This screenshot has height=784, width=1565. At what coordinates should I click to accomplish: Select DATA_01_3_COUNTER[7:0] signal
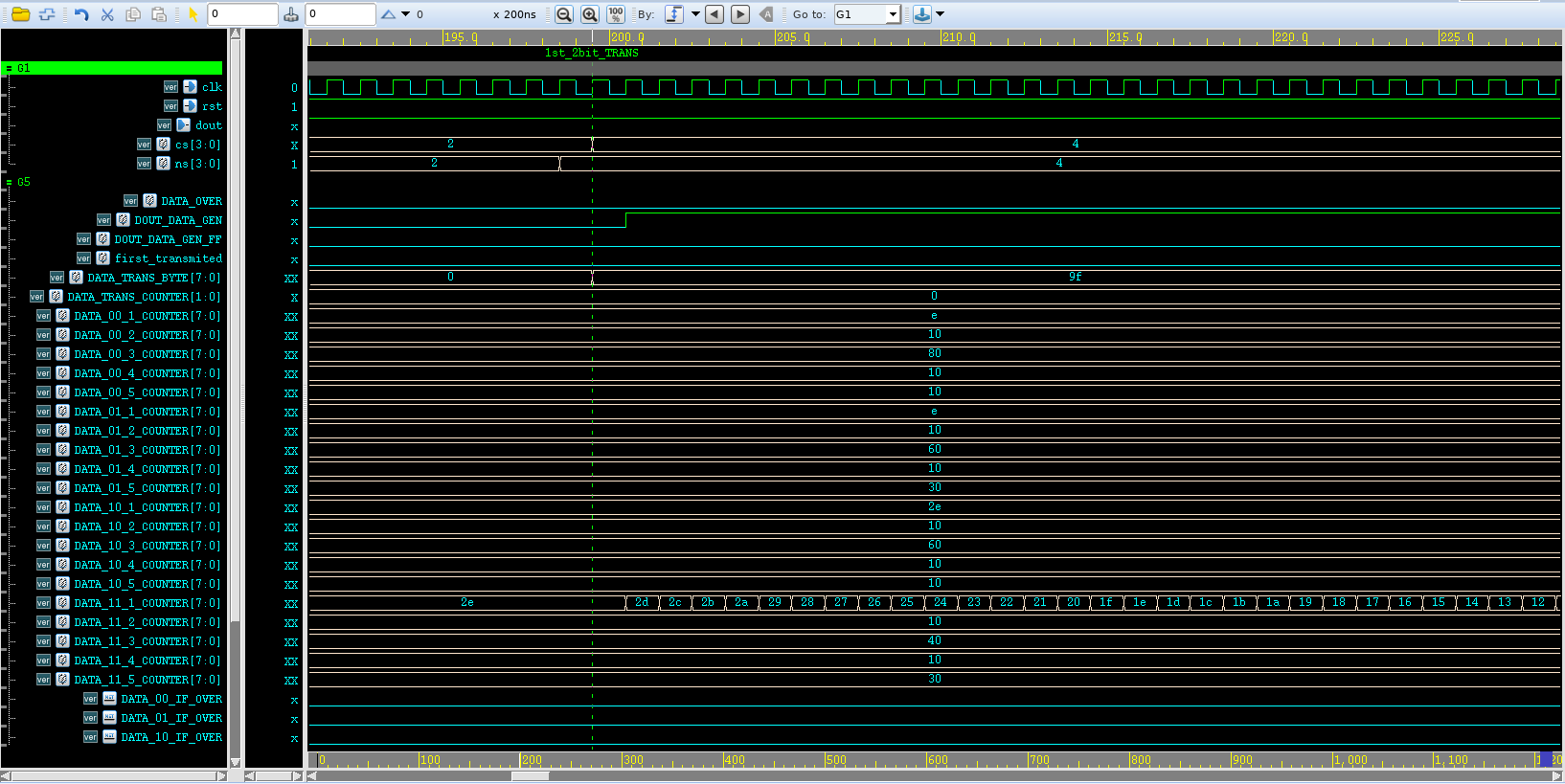pyautogui.click(x=147, y=450)
